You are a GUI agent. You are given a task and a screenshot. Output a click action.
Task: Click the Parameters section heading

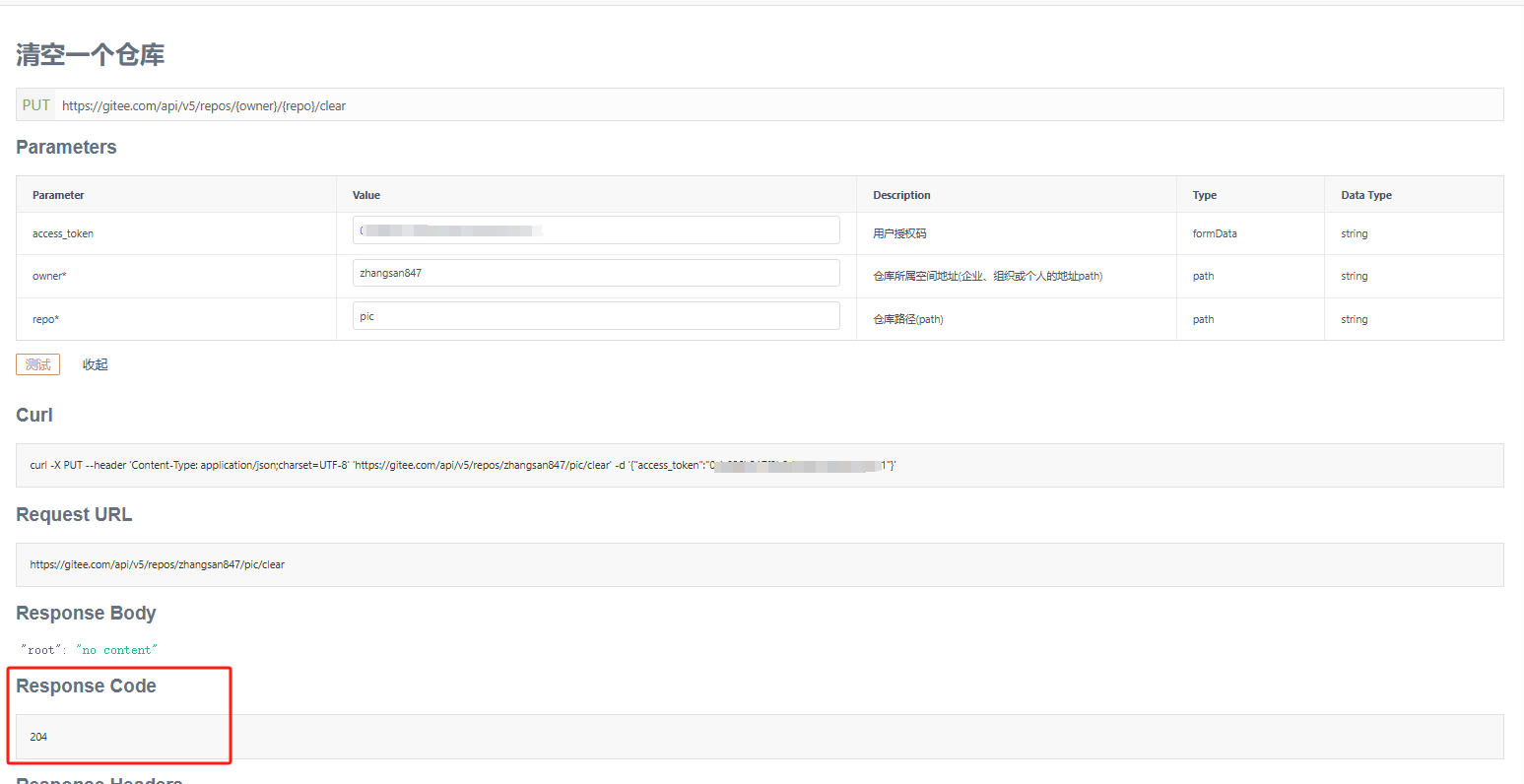click(66, 147)
